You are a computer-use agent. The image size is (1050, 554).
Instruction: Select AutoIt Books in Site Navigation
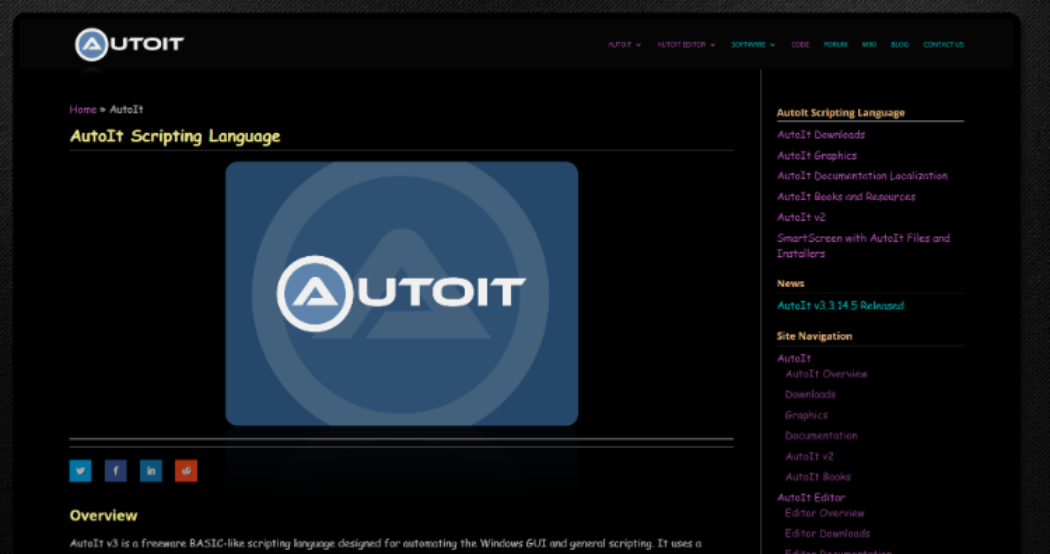(x=818, y=477)
